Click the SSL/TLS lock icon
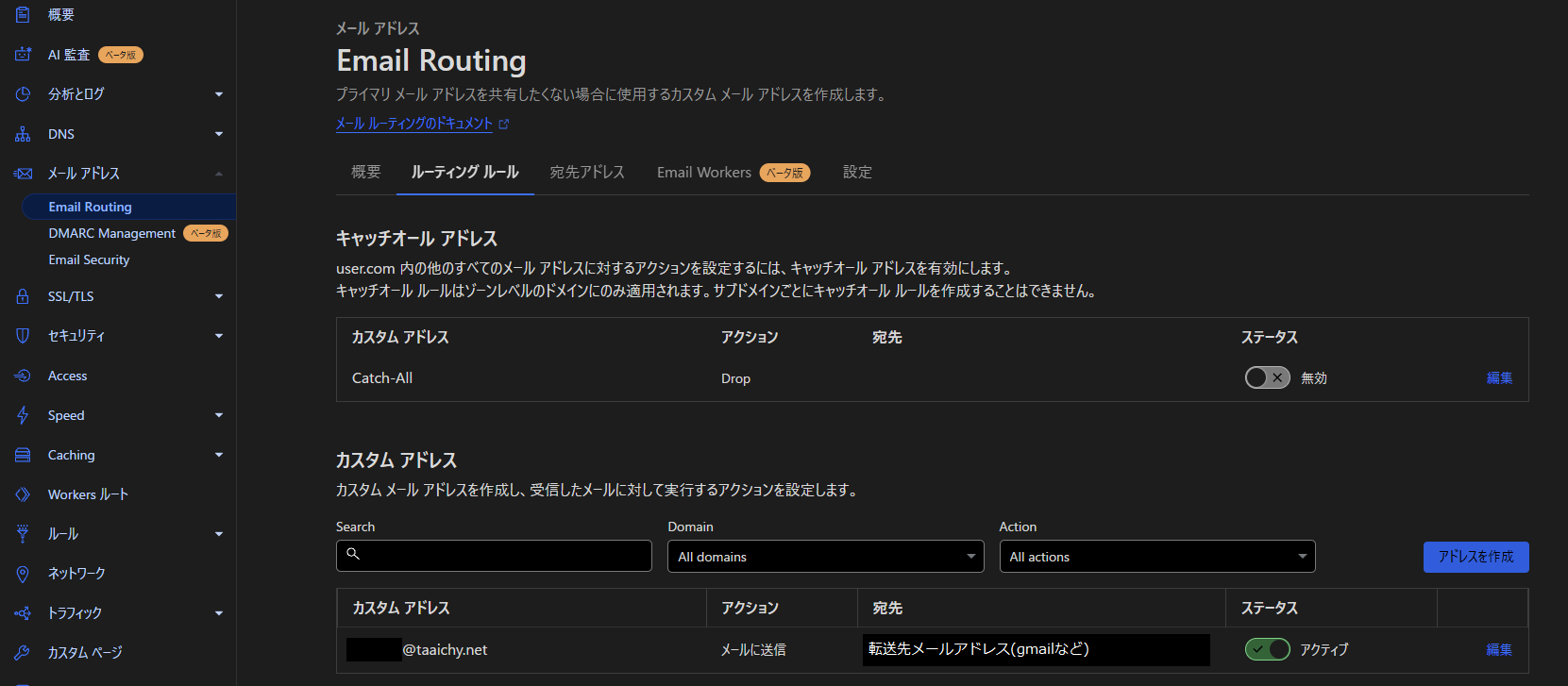 [x=23, y=296]
